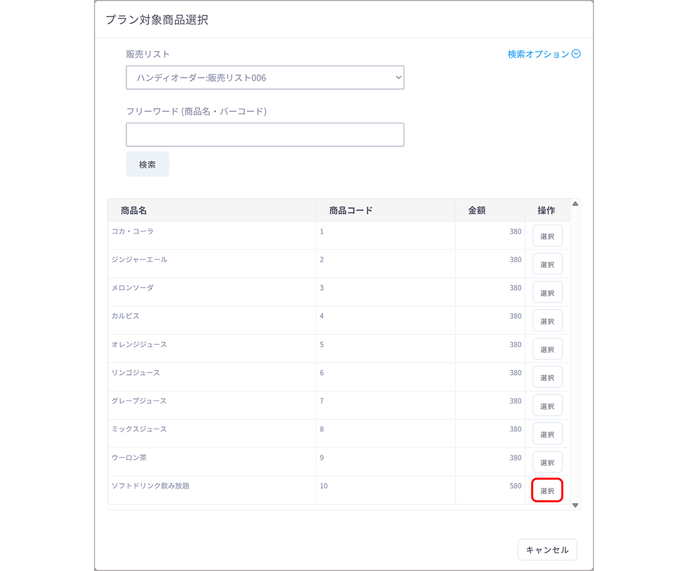This screenshot has width=688, height=571.
Task: Click the オレンジジュース product name
Action: tap(139, 345)
